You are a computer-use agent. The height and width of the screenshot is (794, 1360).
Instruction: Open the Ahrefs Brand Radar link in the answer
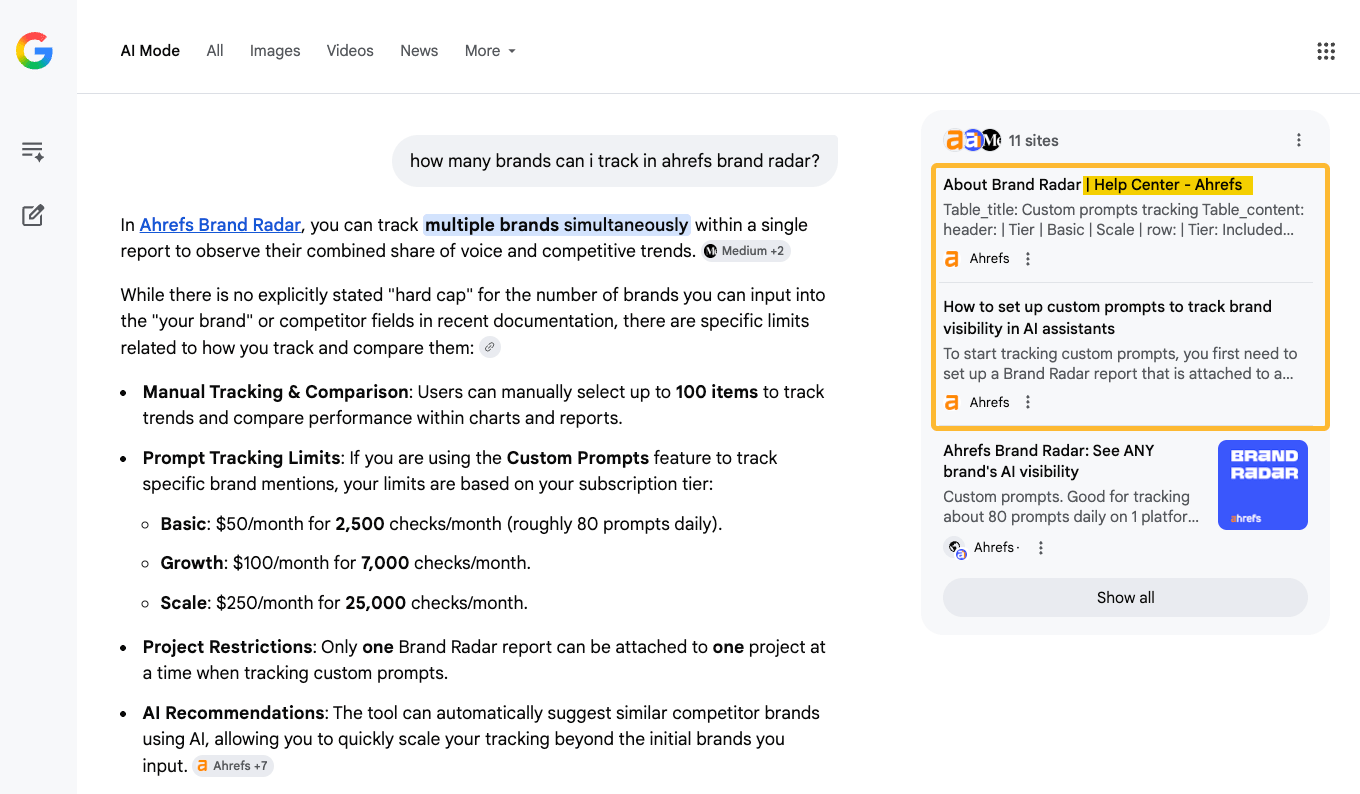click(x=219, y=224)
